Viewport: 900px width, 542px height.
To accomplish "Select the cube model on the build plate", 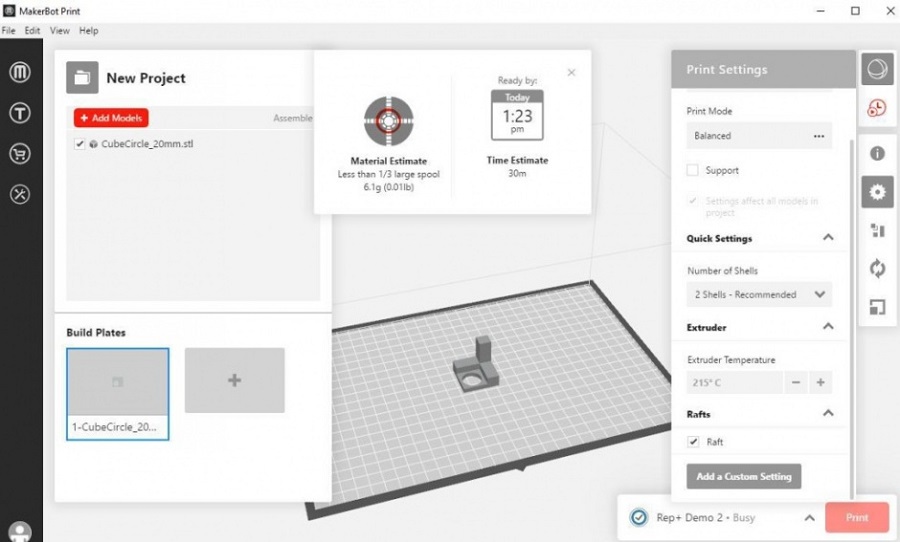I will tap(476, 365).
